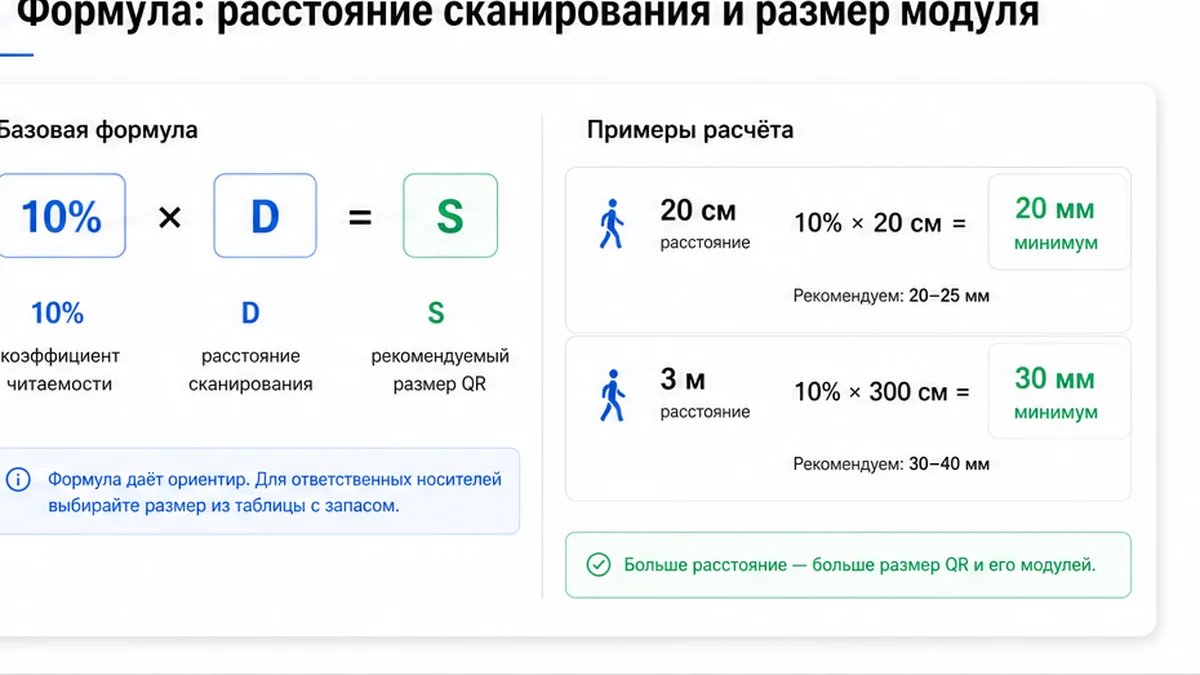The height and width of the screenshot is (675, 1200).
Task: Select the large D formula box
Action: pos(265,216)
